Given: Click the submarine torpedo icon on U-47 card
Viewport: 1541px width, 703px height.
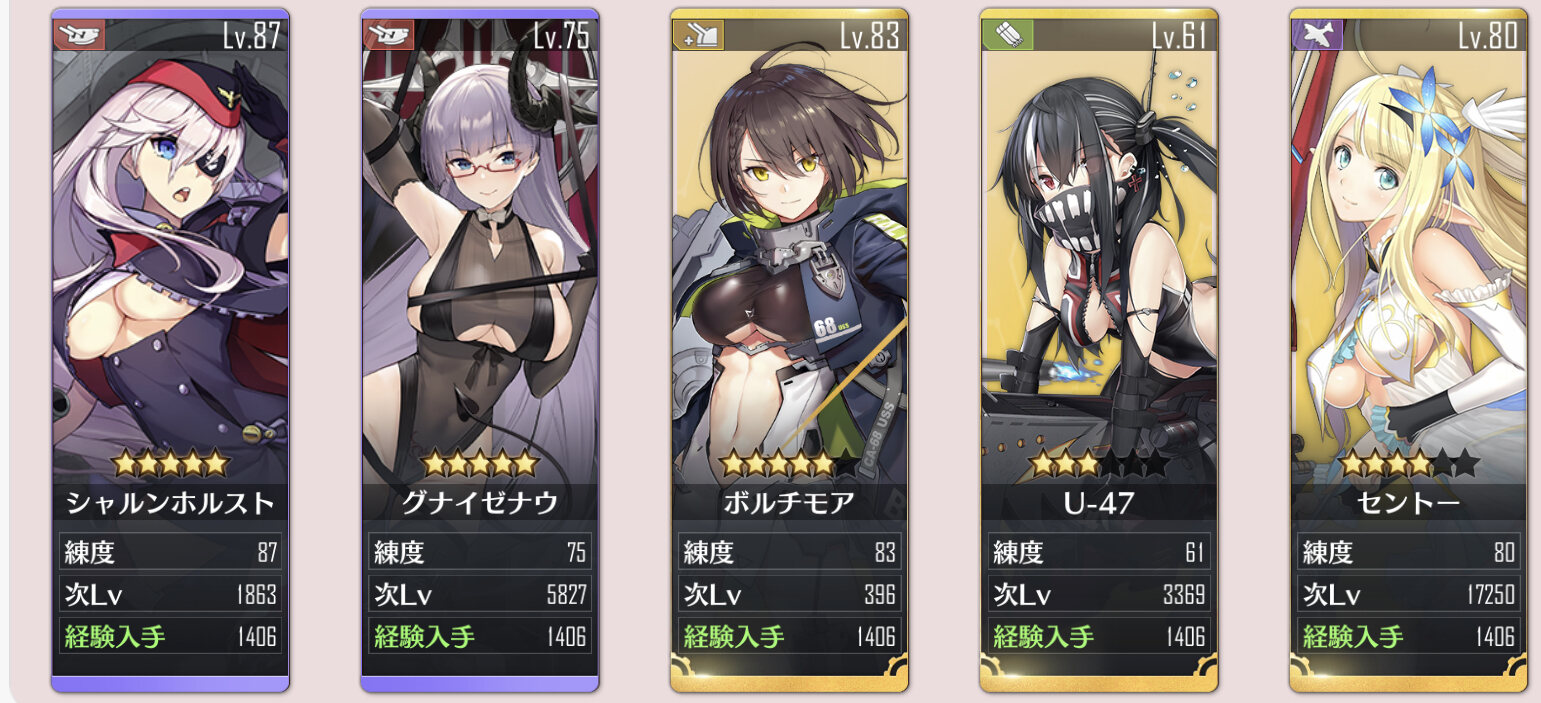Looking at the screenshot, I should click(1007, 36).
